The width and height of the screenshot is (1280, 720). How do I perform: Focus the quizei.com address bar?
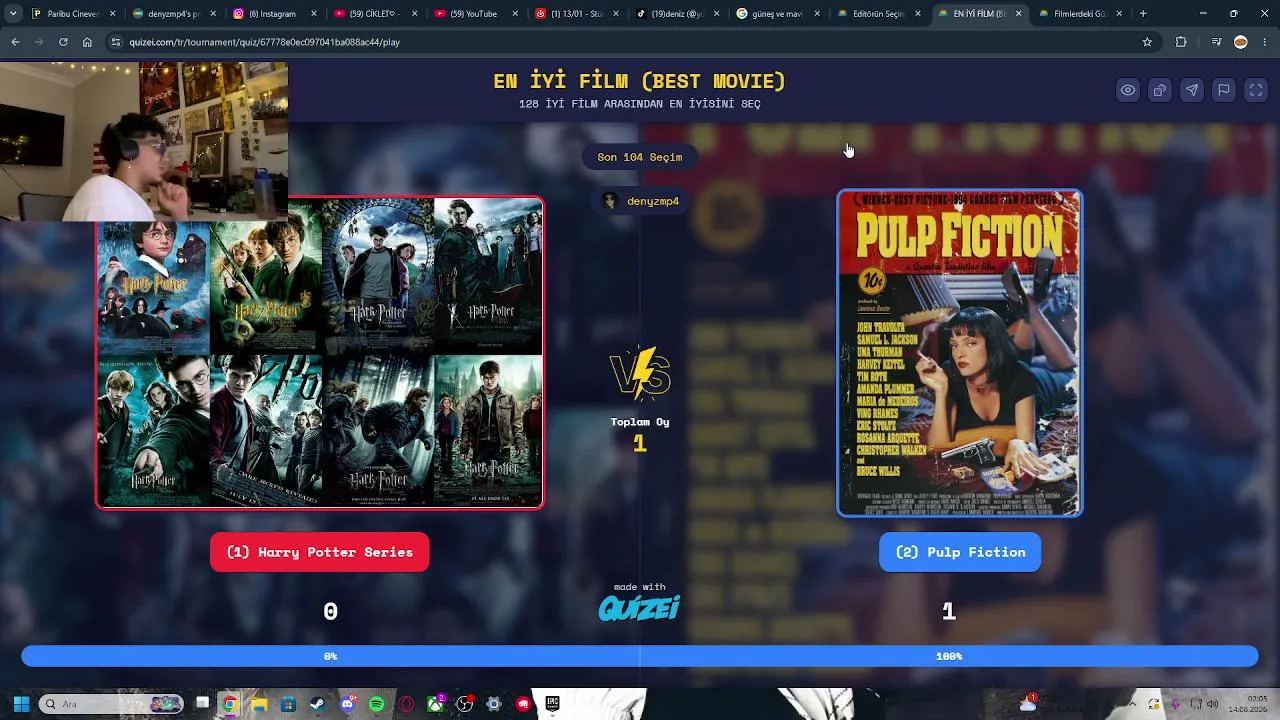pyautogui.click(x=630, y=42)
